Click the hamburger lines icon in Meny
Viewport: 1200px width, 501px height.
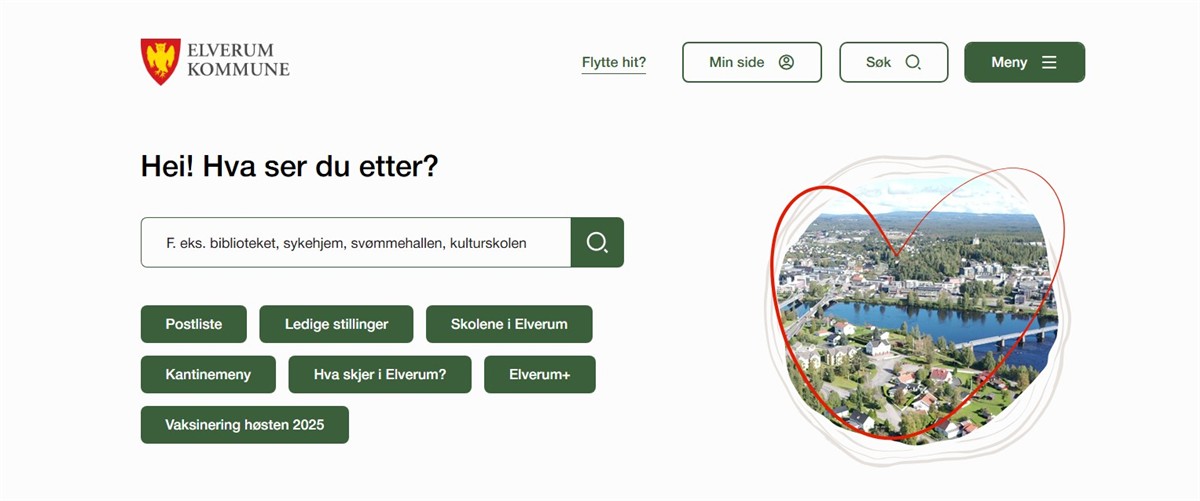[x=1049, y=62]
